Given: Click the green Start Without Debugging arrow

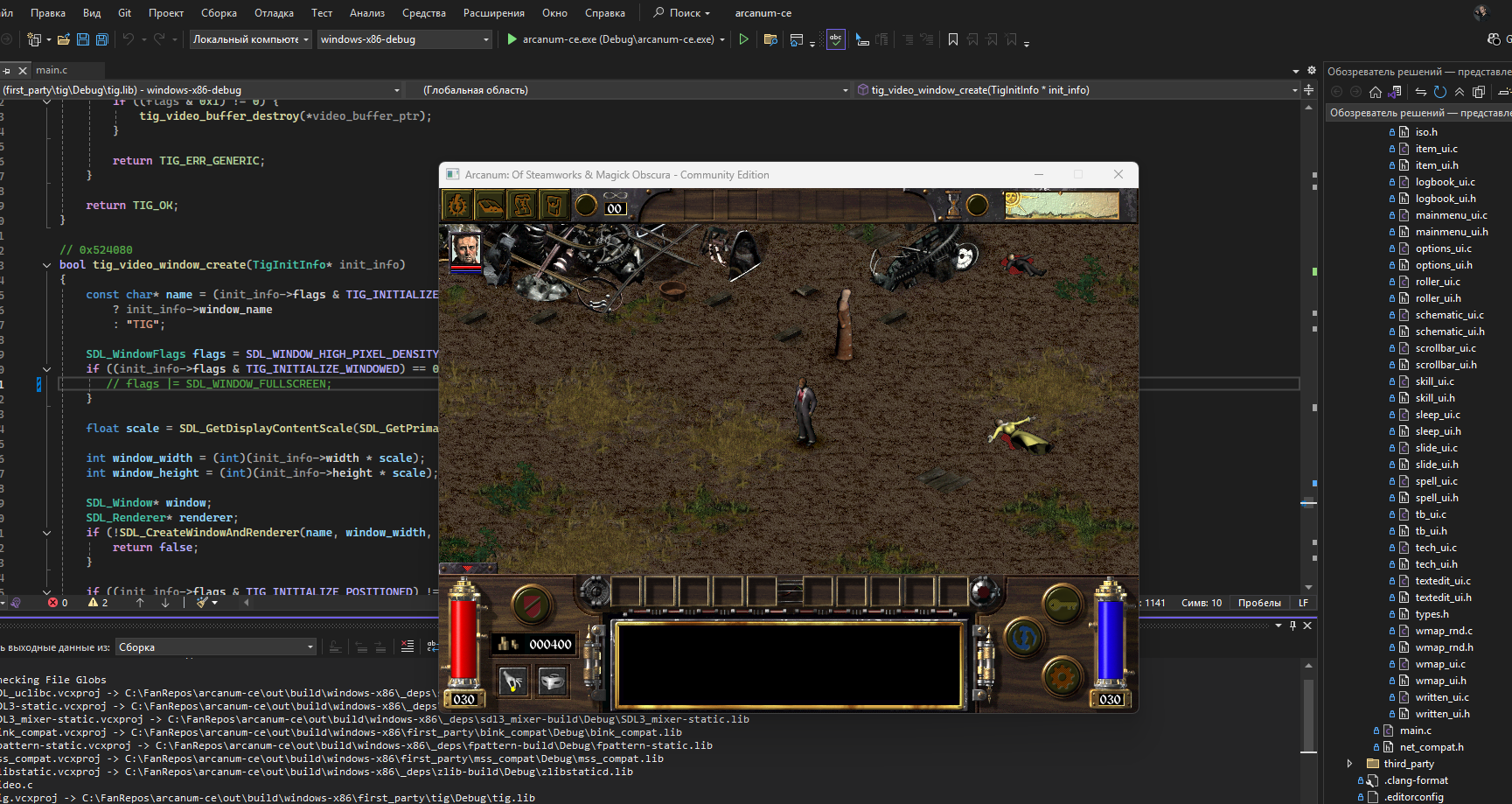Looking at the screenshot, I should 743,39.
